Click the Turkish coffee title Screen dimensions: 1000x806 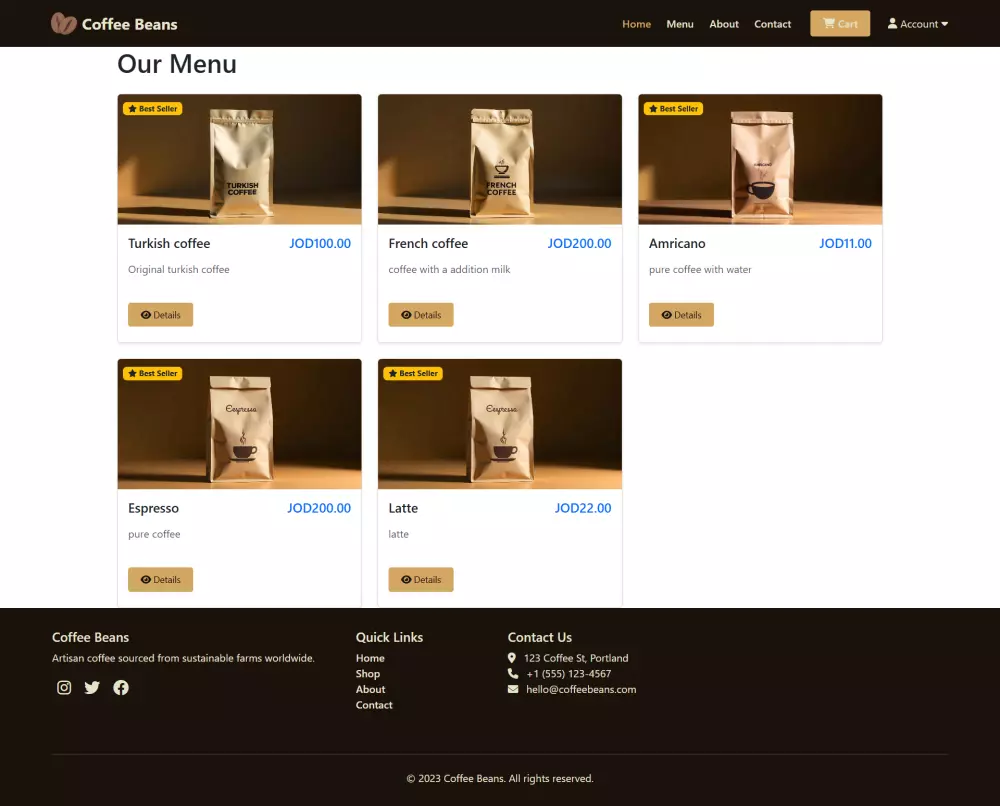coord(169,243)
